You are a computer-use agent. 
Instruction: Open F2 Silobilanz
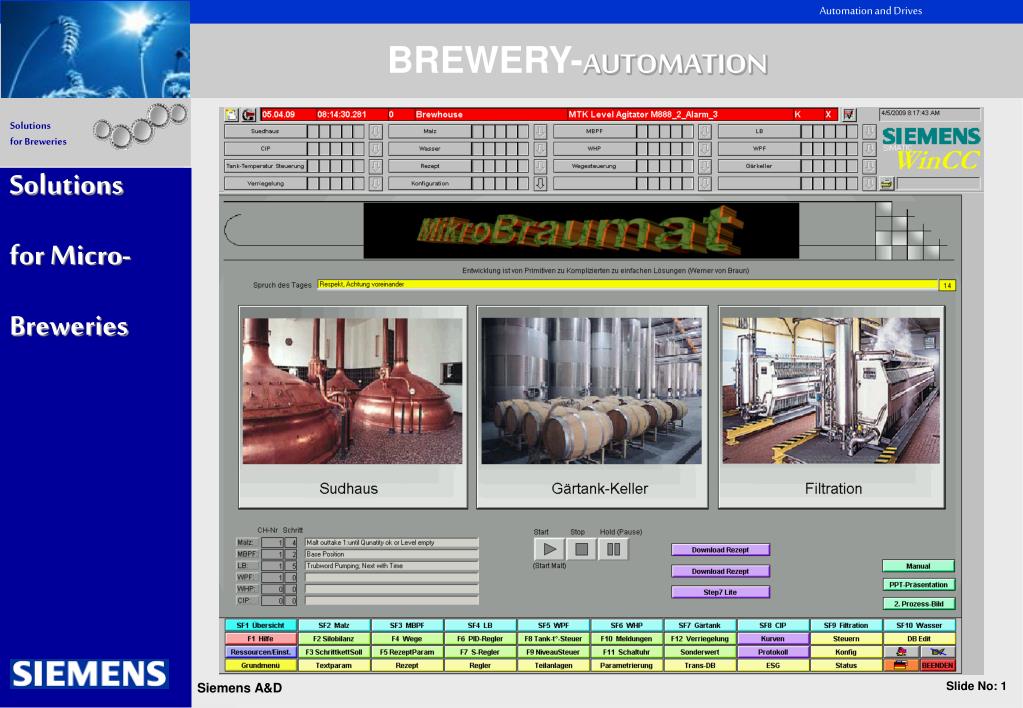click(334, 639)
